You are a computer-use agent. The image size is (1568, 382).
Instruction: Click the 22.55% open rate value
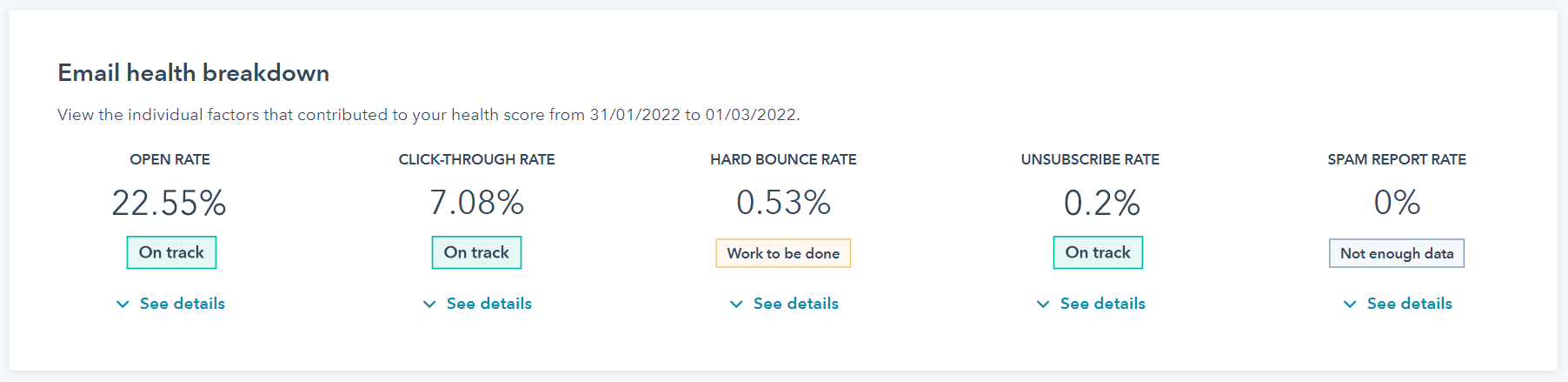coord(169,203)
